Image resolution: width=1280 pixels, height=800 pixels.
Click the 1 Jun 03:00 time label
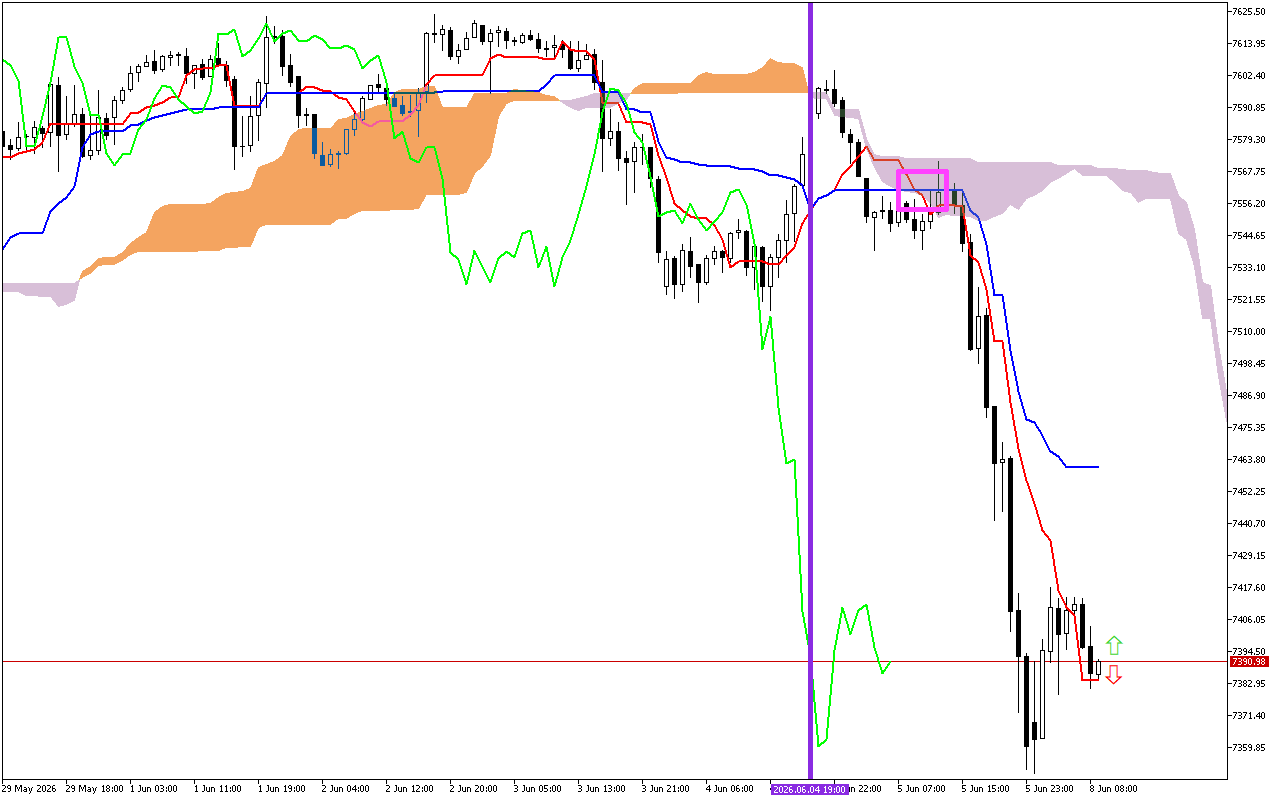[156, 789]
